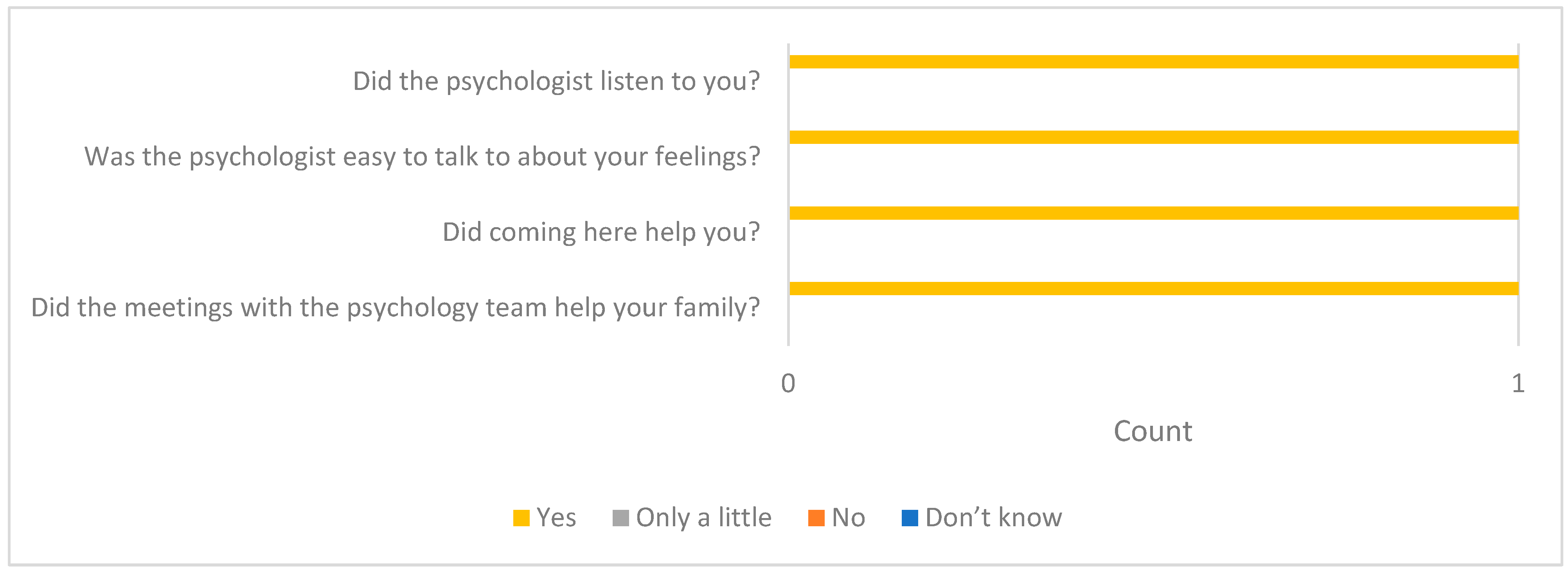Select the Yes legend label text
Viewport: 1568px width, 572px height.
click(x=556, y=518)
